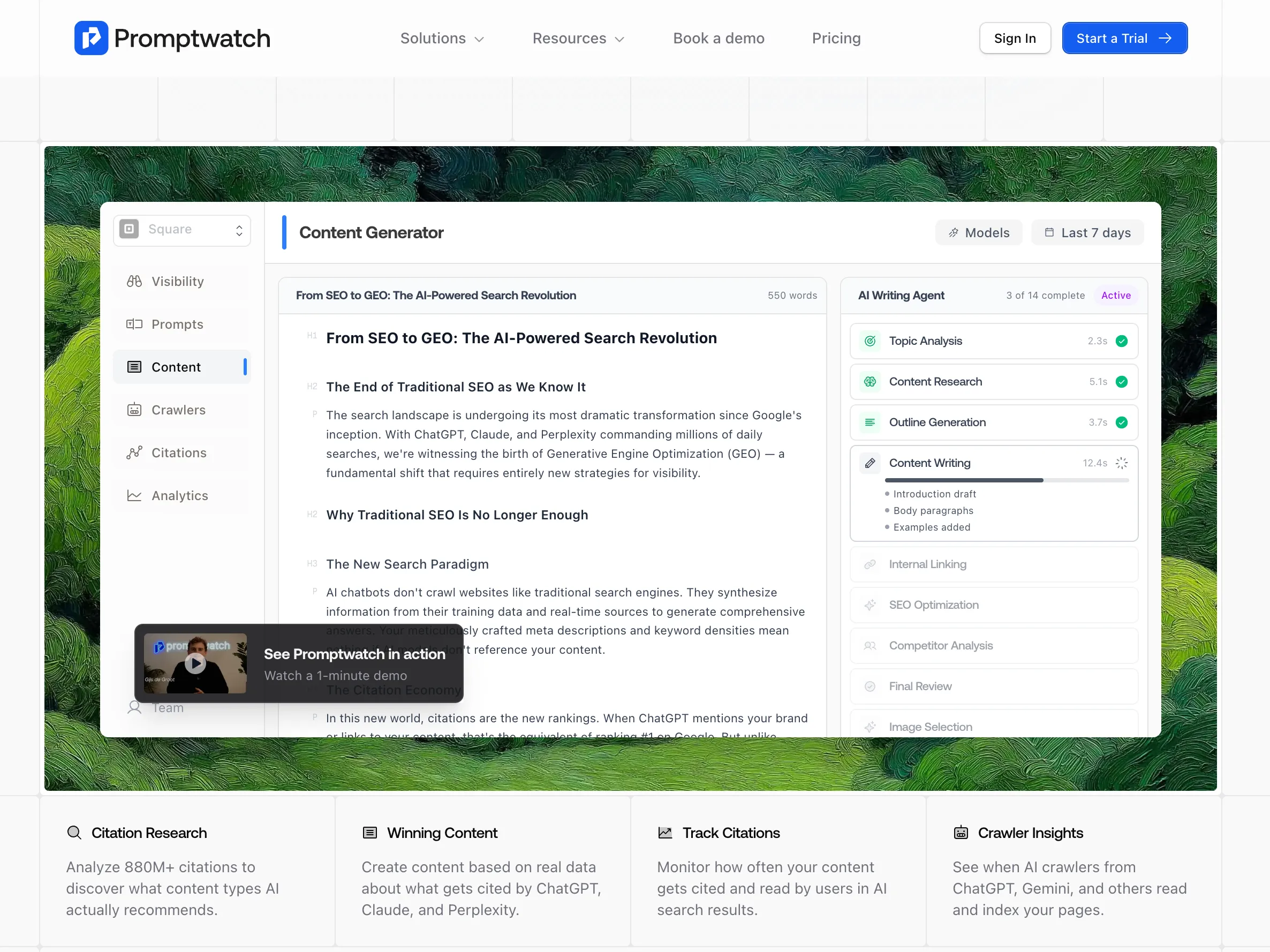Screen dimensions: 1270x952
Task: Open the Square workspace selector
Action: tap(182, 230)
